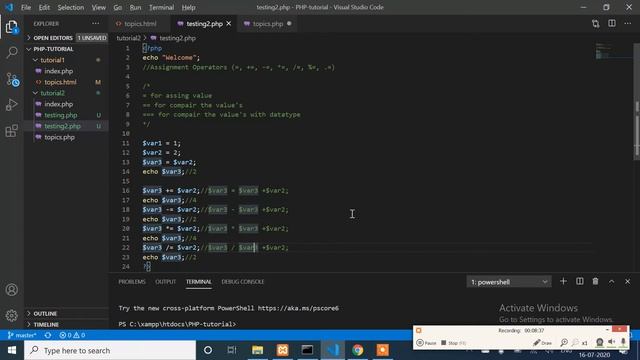Click the editor minimap
Viewport: 640px width, 360px height.
click(x=613, y=51)
